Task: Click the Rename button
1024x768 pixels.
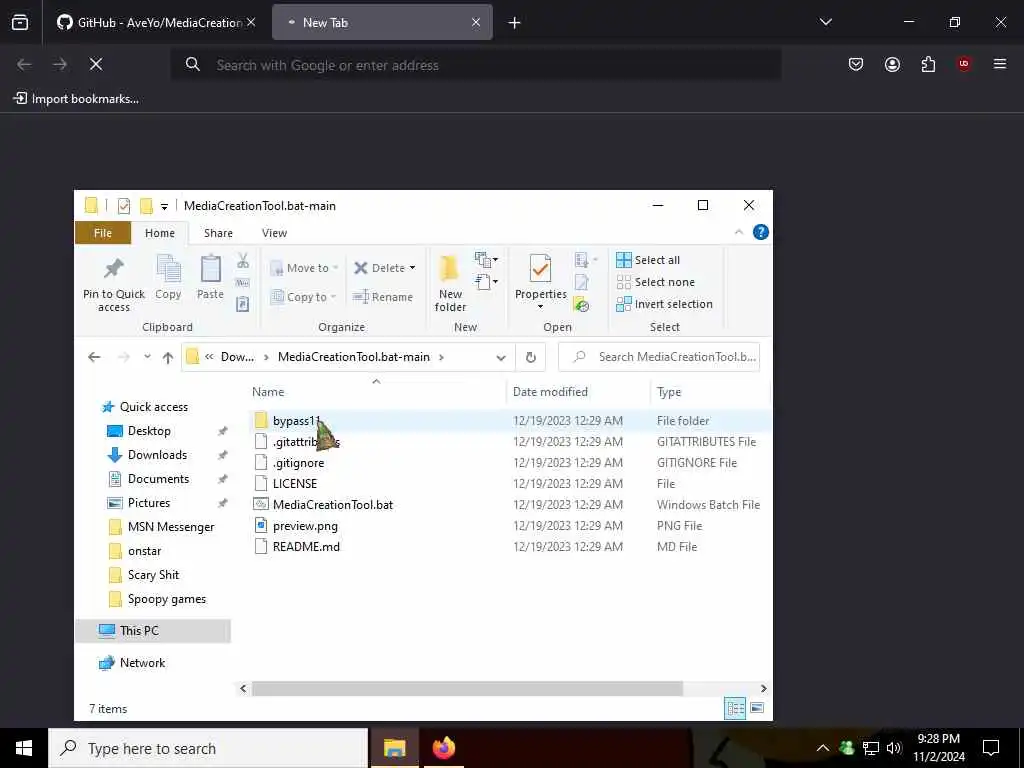Action: pos(383,297)
